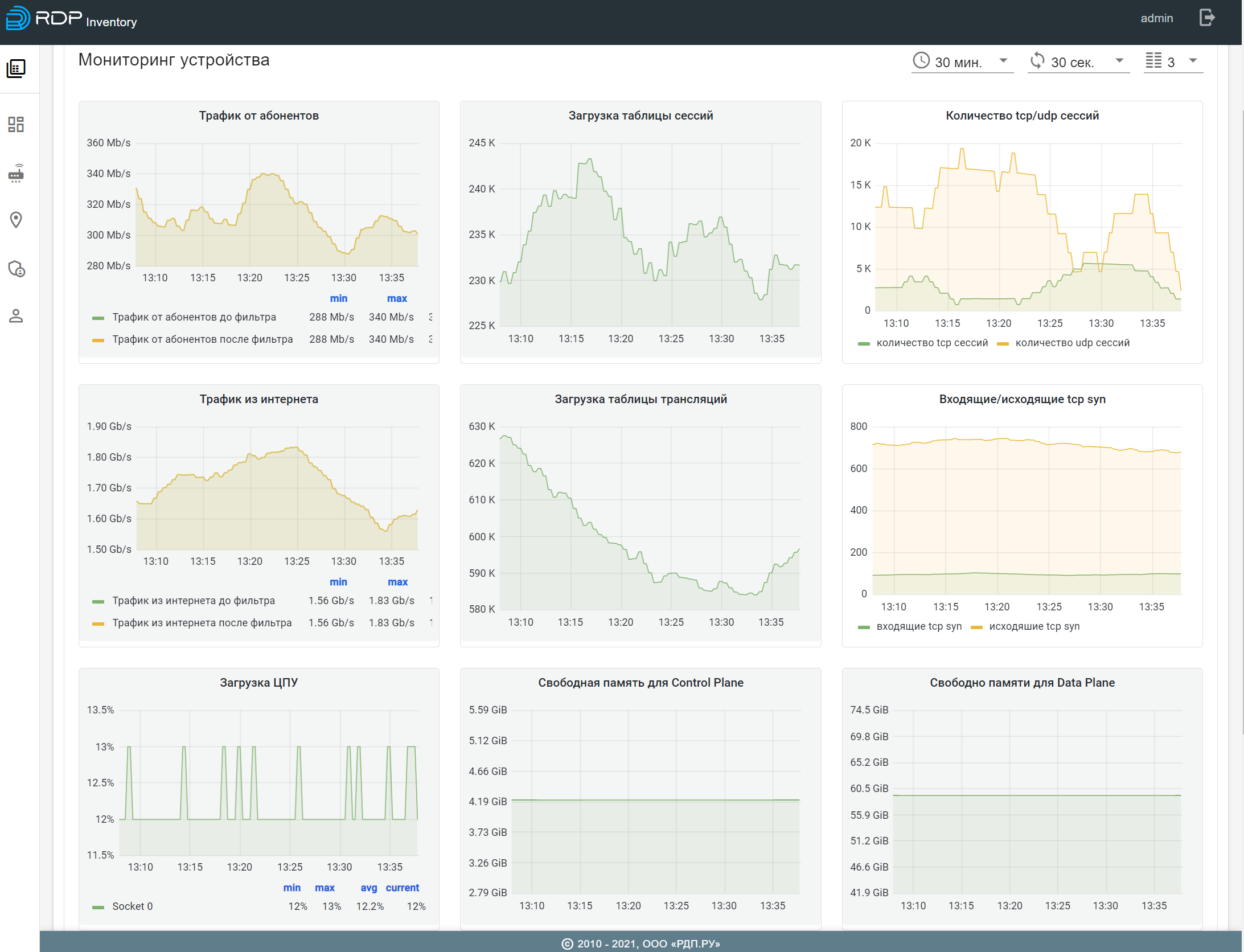Screen dimensions: 1244x952
Task: Open the users sidebar icon
Action: tap(16, 316)
